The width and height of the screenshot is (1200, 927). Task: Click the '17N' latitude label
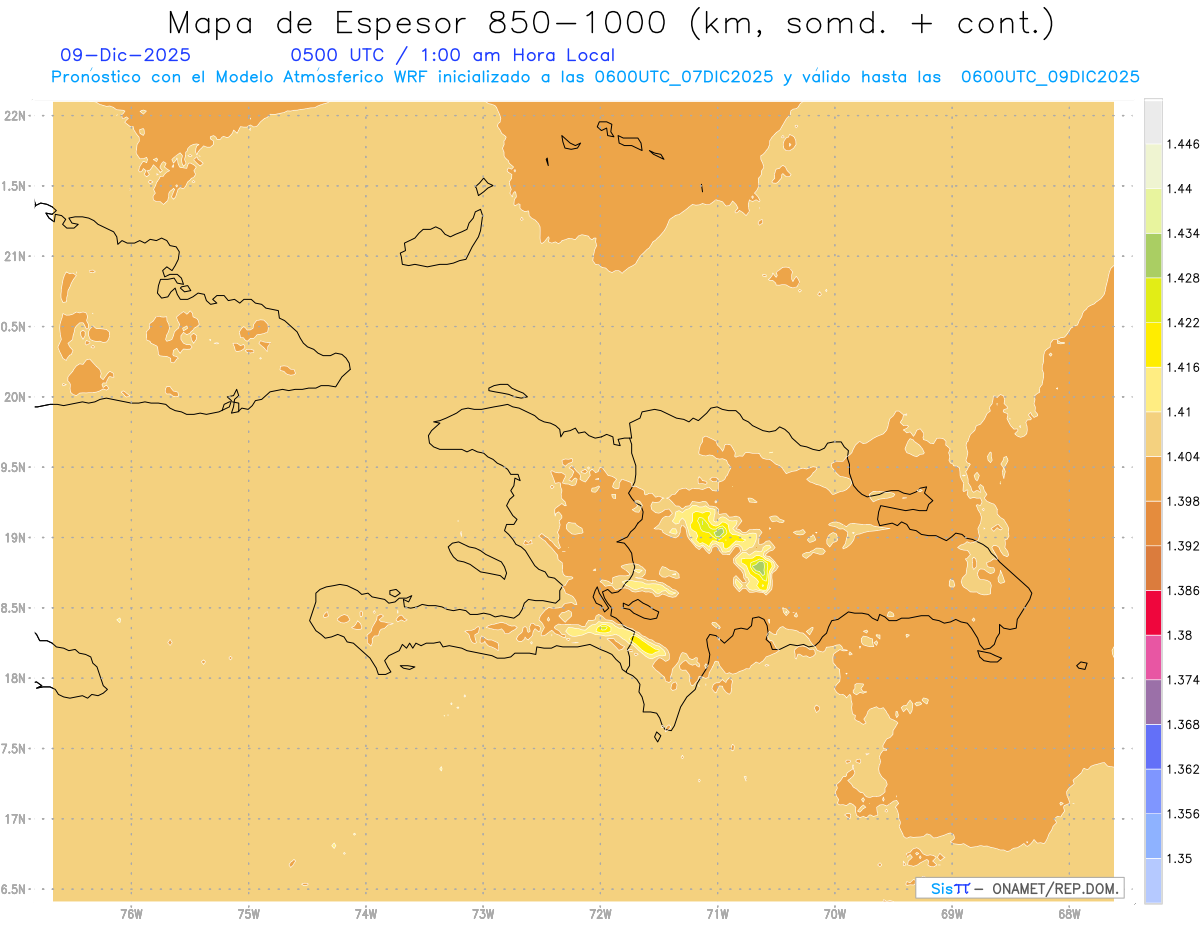15,819
